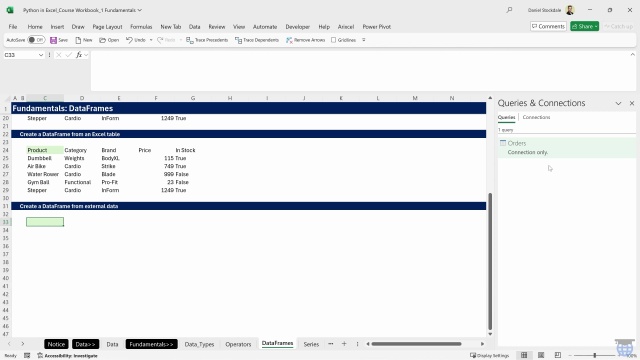This screenshot has height=360, width=640.
Task: Switch to Page Break Preview view icon
Action: point(558,355)
